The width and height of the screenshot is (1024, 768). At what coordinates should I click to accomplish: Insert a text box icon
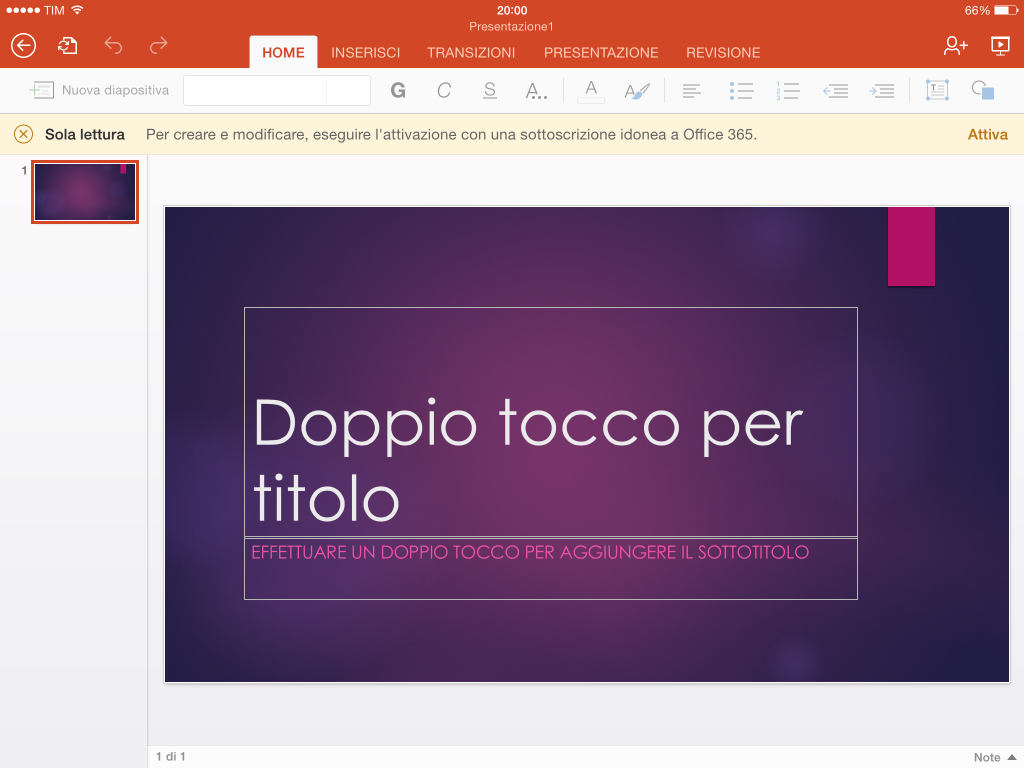pos(937,90)
